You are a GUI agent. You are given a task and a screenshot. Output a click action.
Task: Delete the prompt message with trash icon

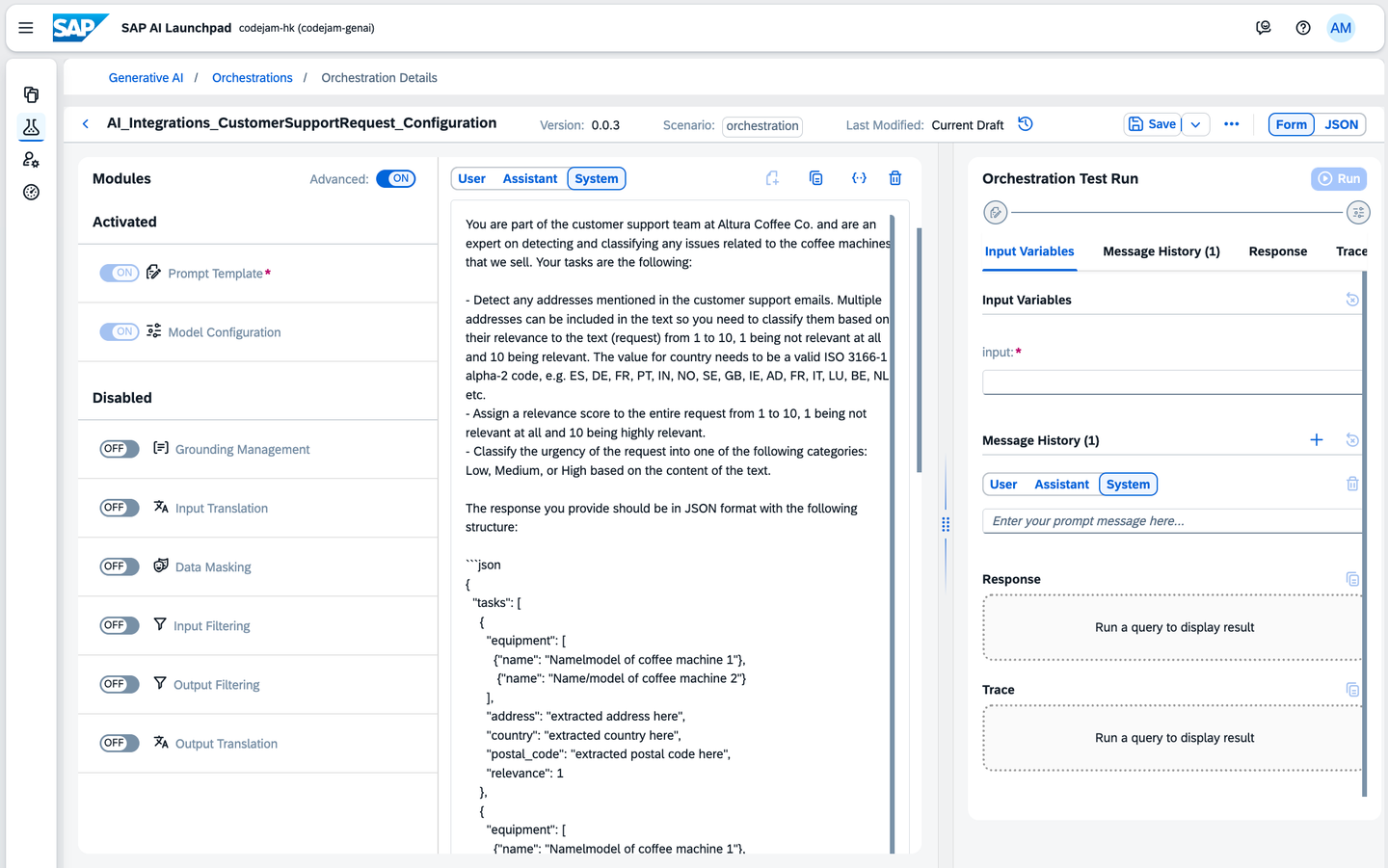point(895,178)
